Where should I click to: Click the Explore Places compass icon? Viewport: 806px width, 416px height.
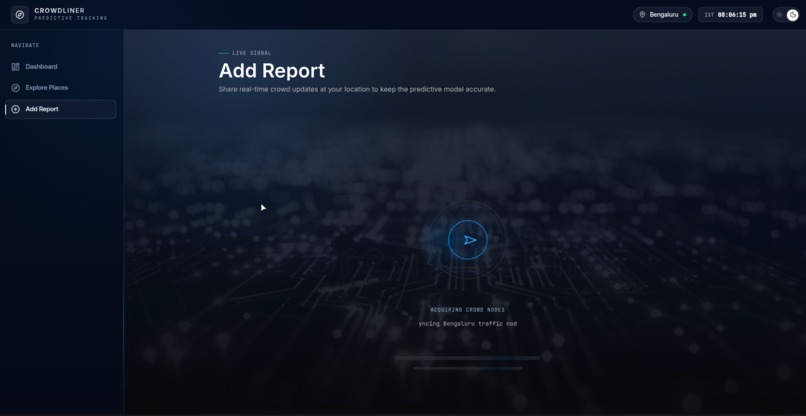[15, 88]
